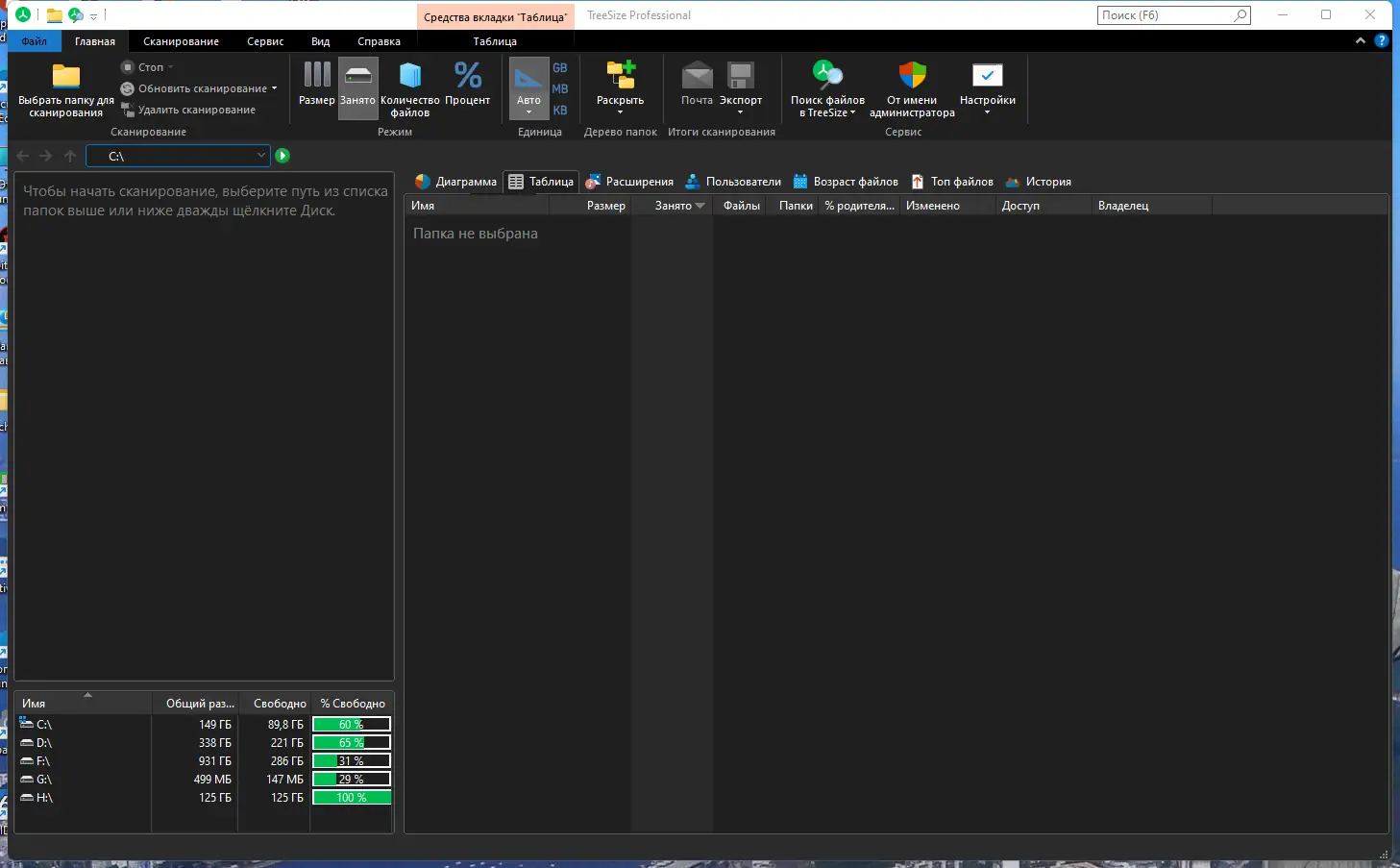Image resolution: width=1400 pixels, height=868 pixels.
Task: Click the folder icon to choose a scan folder
Action: 65,89
